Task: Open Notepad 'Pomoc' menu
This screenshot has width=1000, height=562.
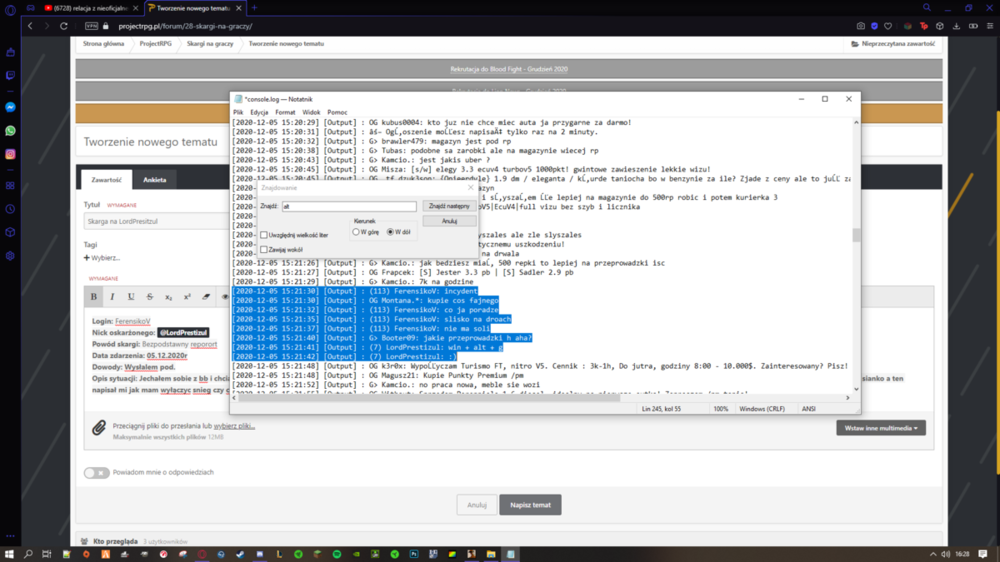Action: pyautogui.click(x=337, y=112)
